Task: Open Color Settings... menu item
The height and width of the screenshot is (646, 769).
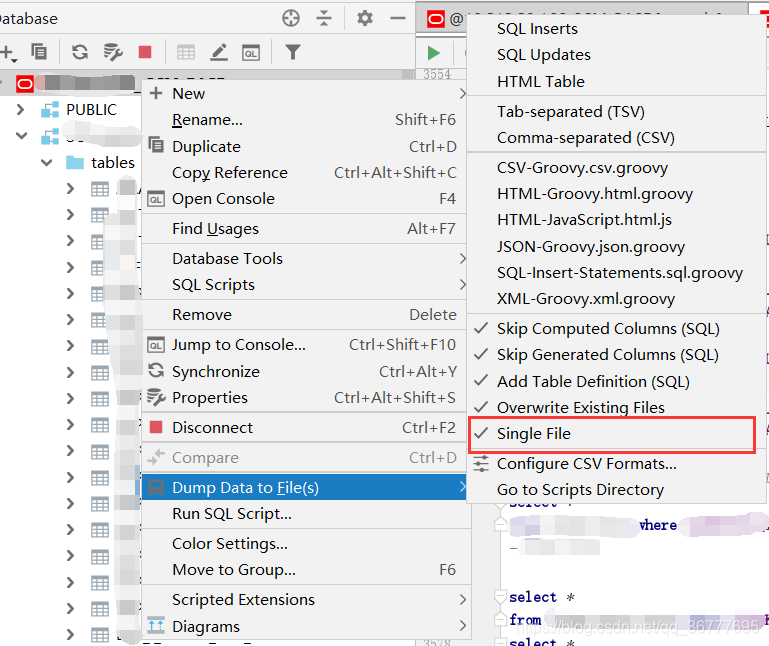Action: pyautogui.click(x=306, y=543)
